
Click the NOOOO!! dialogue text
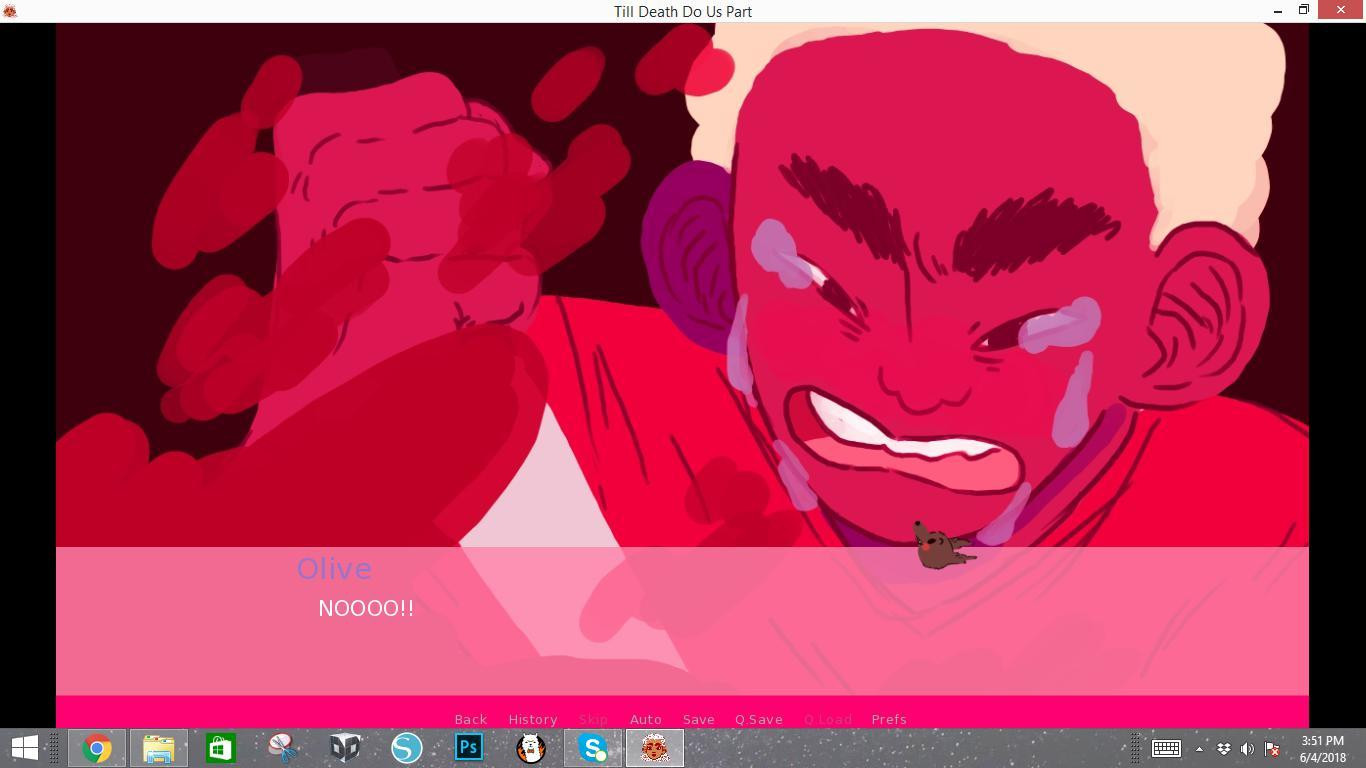366,608
